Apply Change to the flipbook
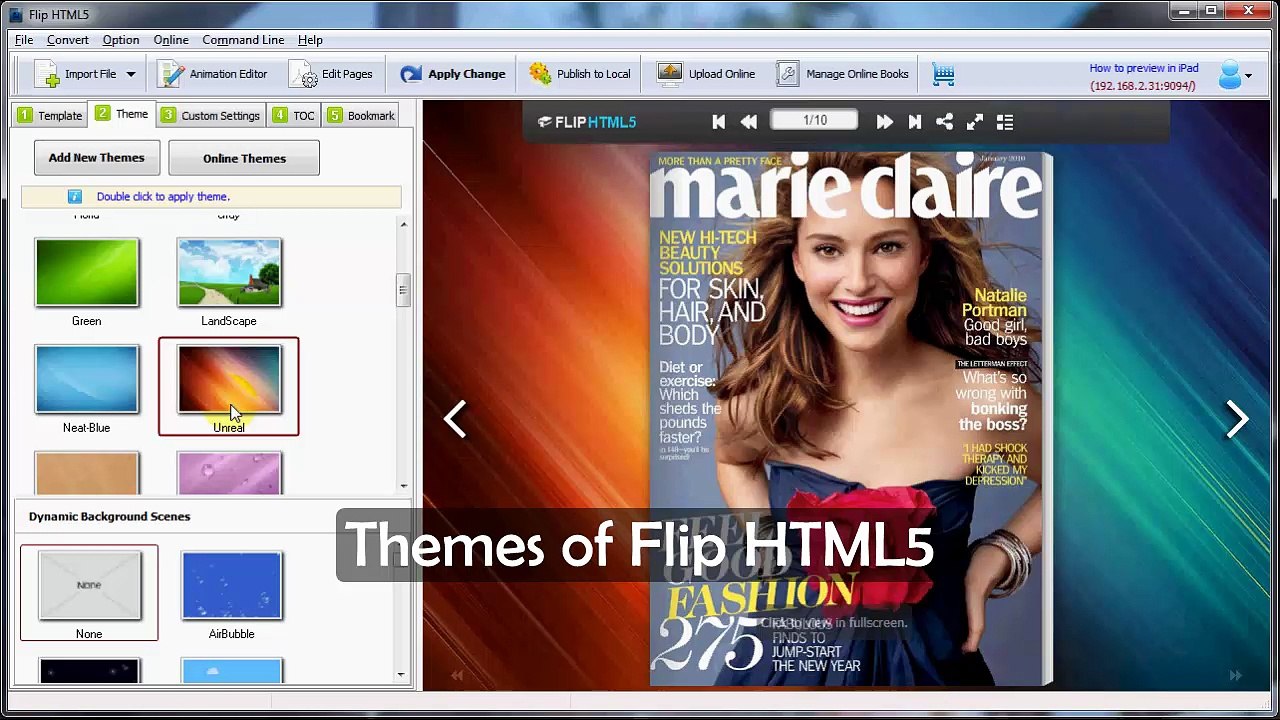The height and width of the screenshot is (720, 1280). [453, 74]
